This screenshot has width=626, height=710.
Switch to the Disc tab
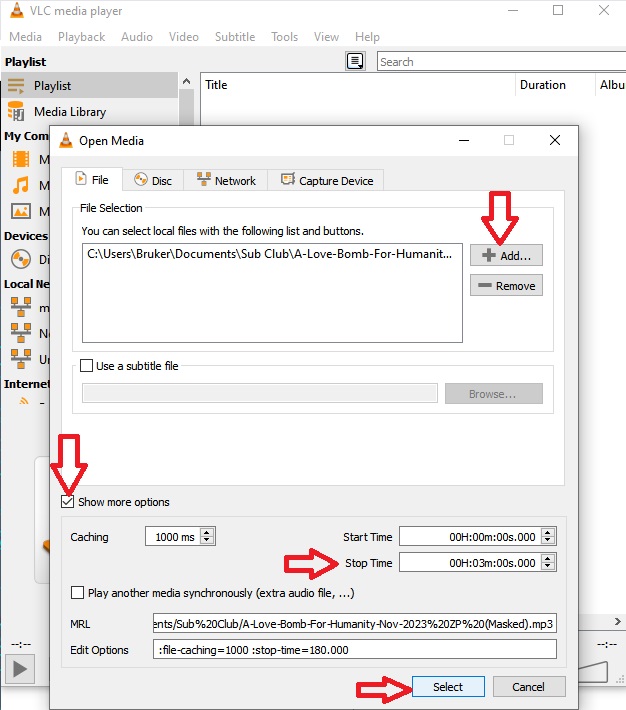(x=153, y=180)
